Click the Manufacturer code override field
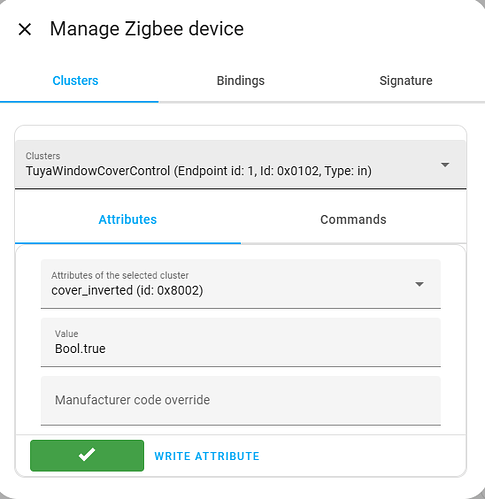The height and width of the screenshot is (499, 485). pos(241,401)
